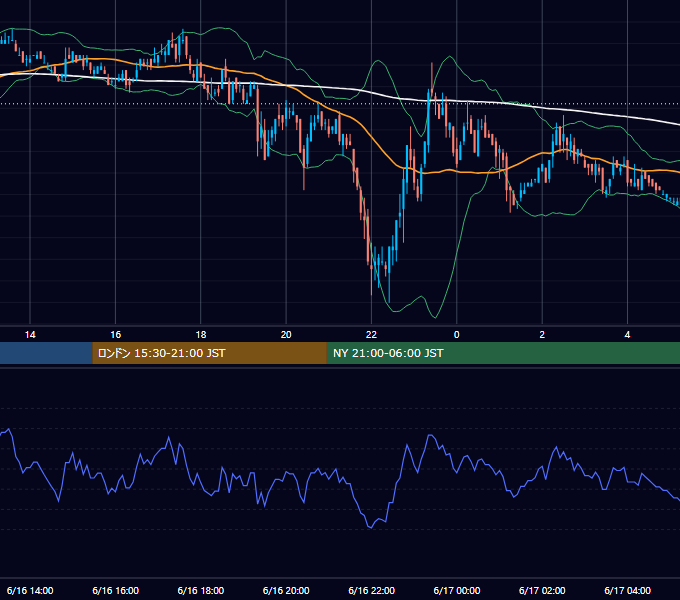Viewport: 680px width, 600px height.
Task: Click the 0 hour label on price chart axis
Action: [x=456, y=335]
